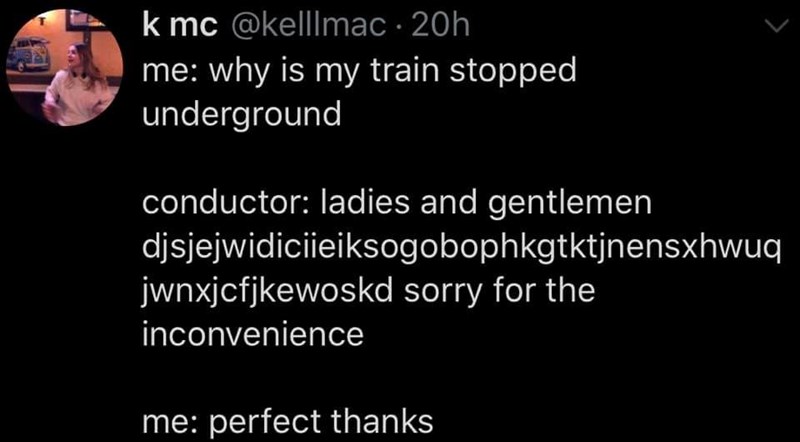The image size is (800, 442).
Task: Click the word "ladies" in the conductor line
Action: coord(362,204)
